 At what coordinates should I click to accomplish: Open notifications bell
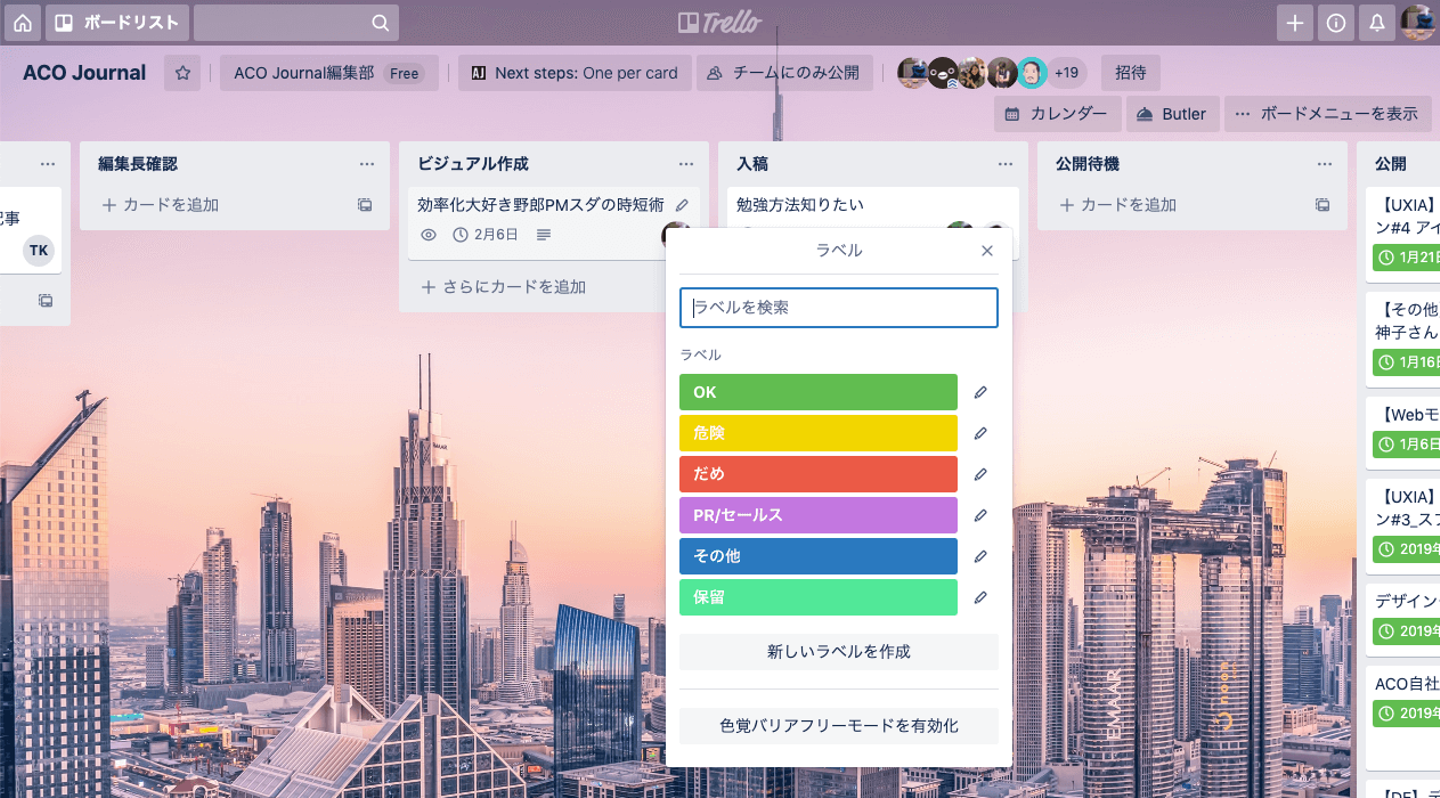1377,23
